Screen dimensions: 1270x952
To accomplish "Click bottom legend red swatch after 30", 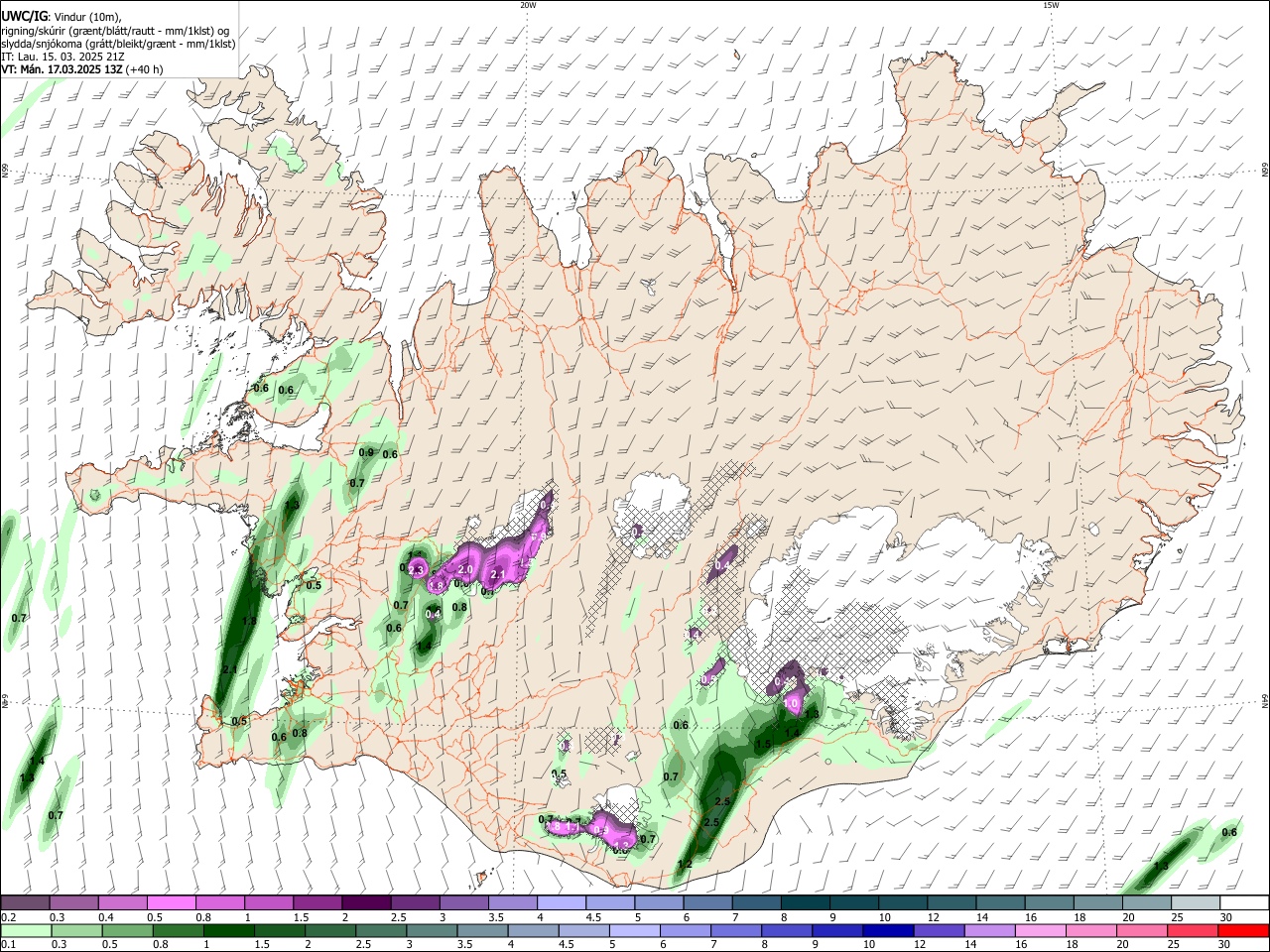I will coord(1243,930).
